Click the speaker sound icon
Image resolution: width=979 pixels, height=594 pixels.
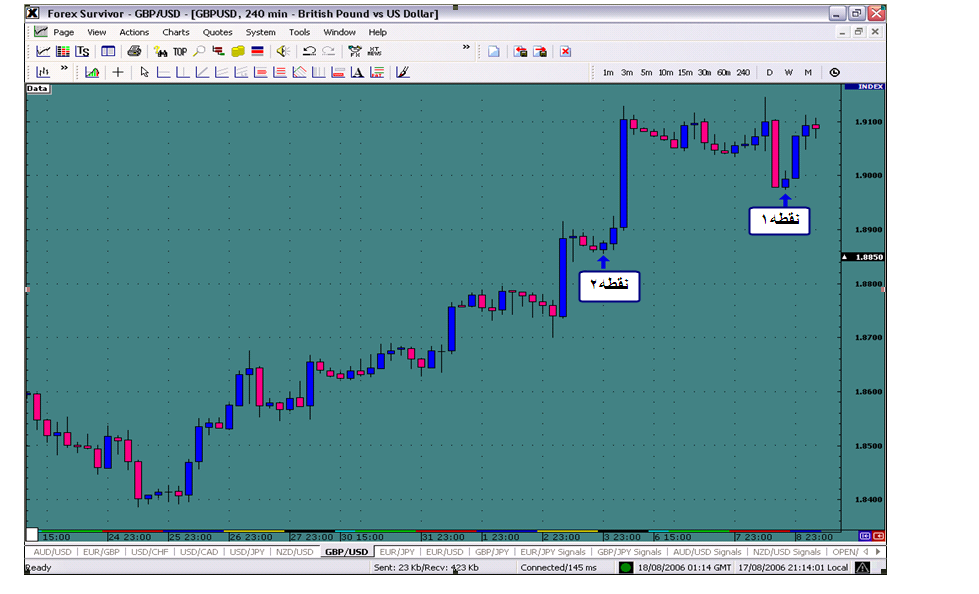[x=283, y=51]
